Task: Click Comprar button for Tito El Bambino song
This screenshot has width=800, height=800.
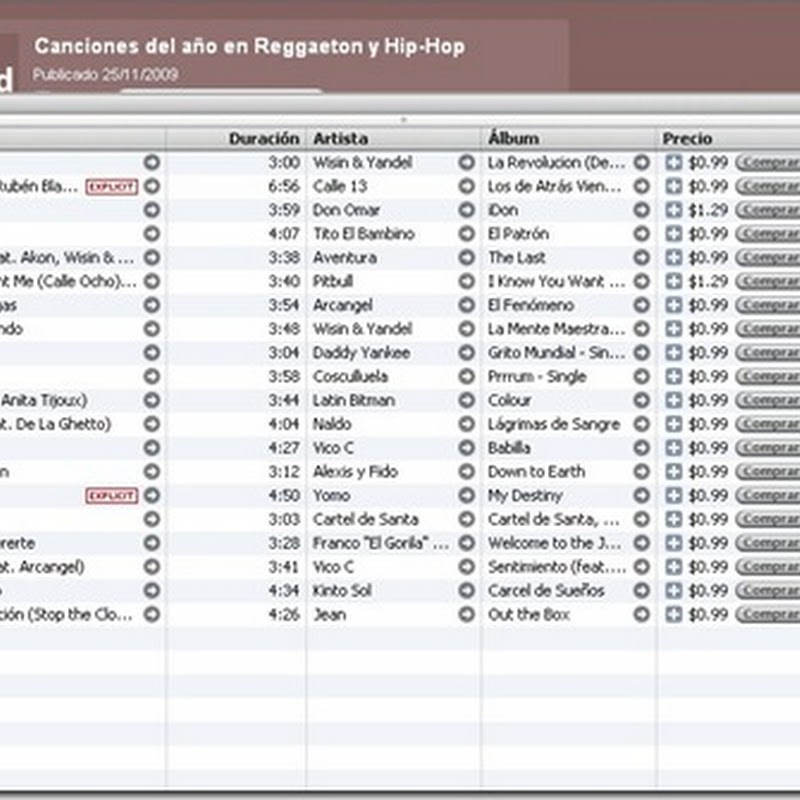Action: [x=768, y=234]
